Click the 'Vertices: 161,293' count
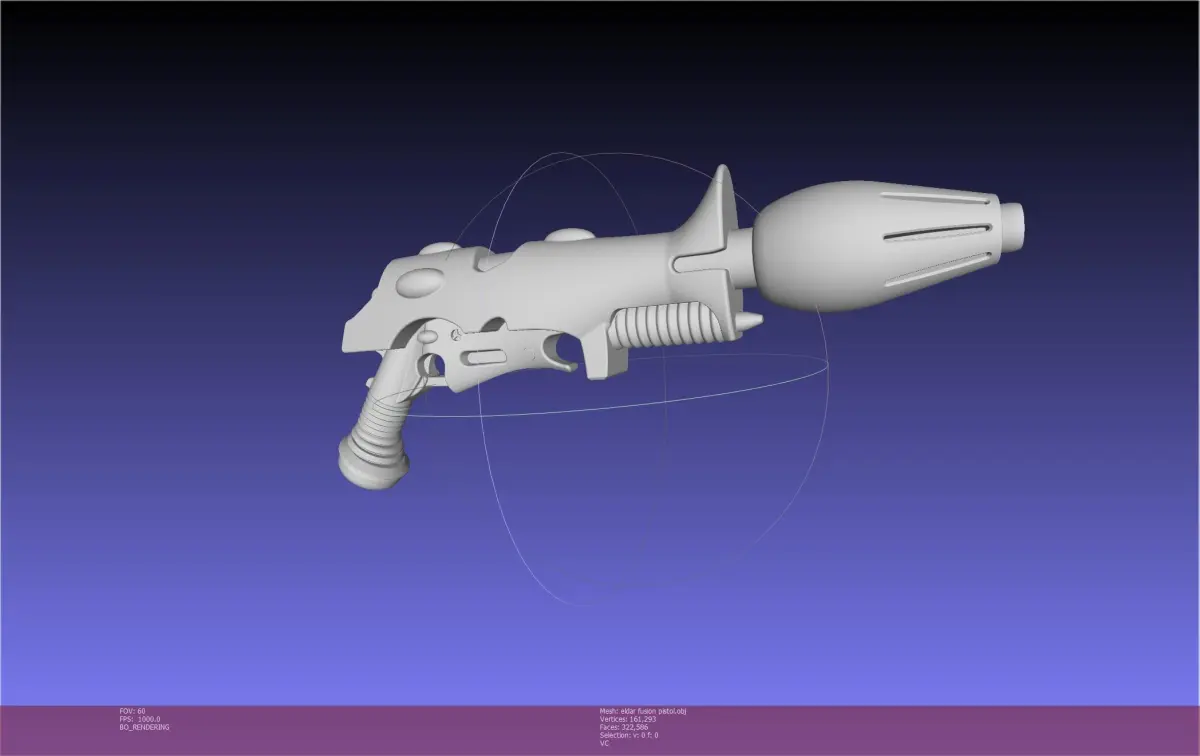 pos(626,719)
